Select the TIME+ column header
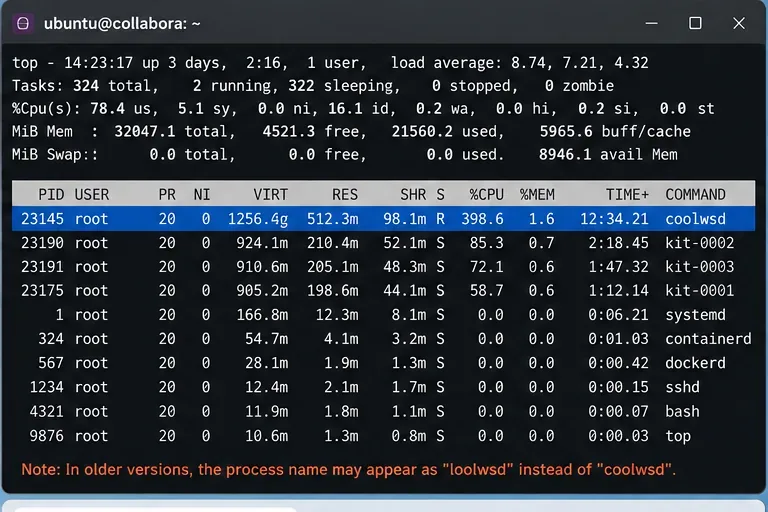Image resolution: width=768 pixels, height=512 pixels. point(627,195)
